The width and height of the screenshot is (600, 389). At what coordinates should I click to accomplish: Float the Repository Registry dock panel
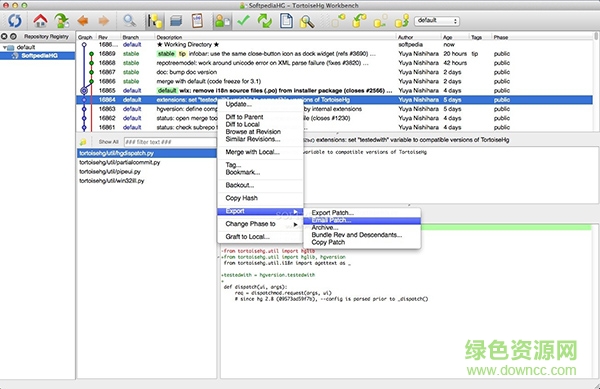[13, 36]
